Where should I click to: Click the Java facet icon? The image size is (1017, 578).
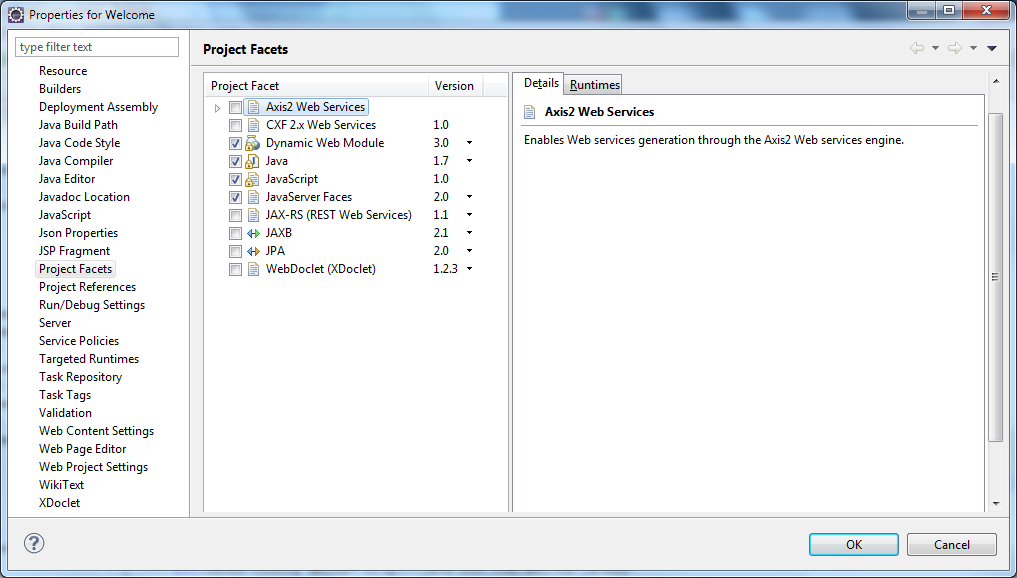click(x=252, y=162)
